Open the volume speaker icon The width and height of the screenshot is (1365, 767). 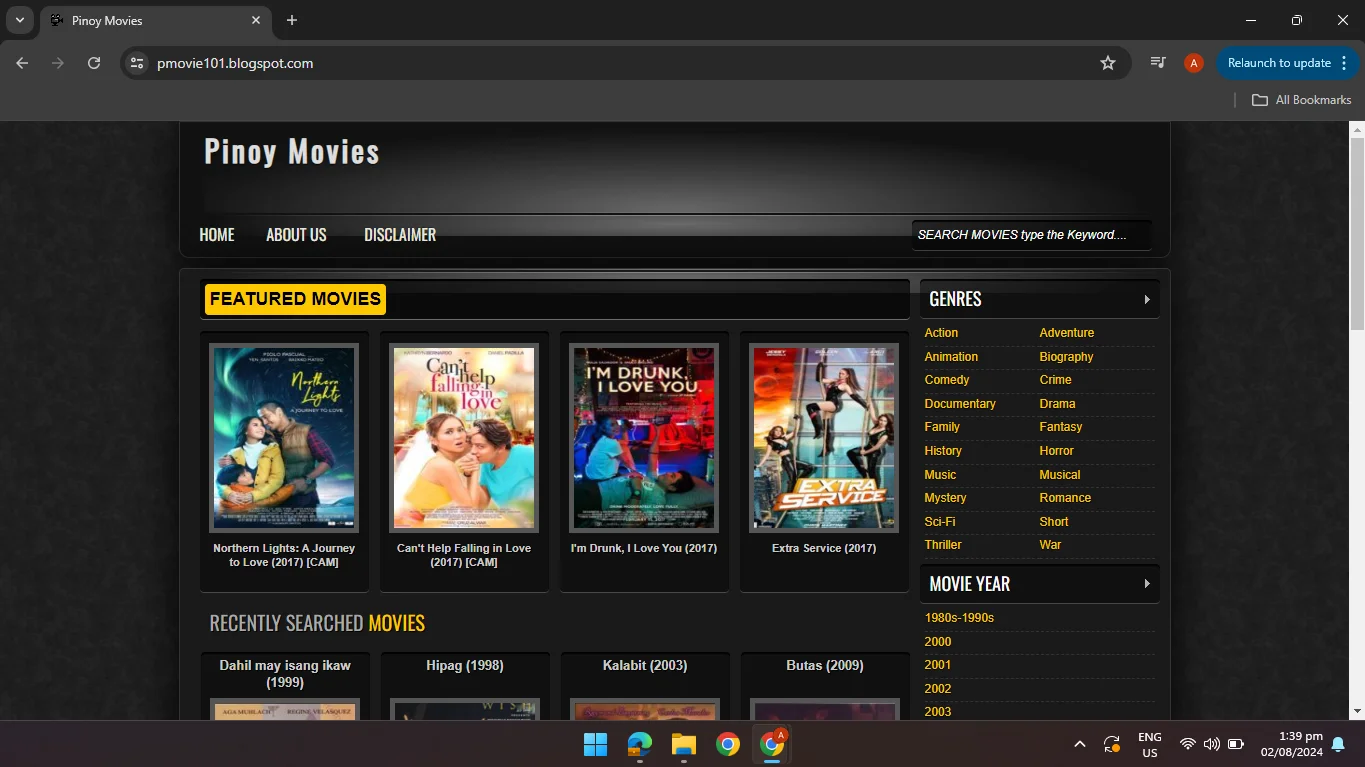tap(1212, 744)
